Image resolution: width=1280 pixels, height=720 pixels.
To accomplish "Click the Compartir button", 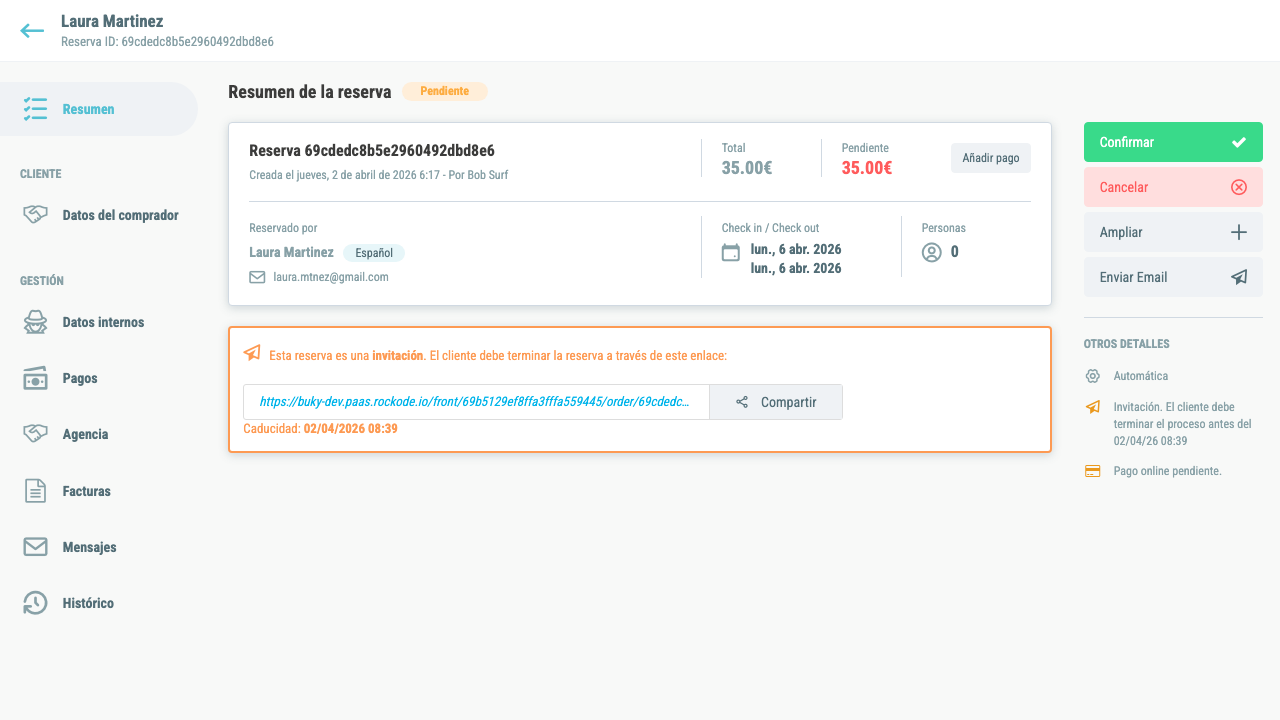I will 776,402.
